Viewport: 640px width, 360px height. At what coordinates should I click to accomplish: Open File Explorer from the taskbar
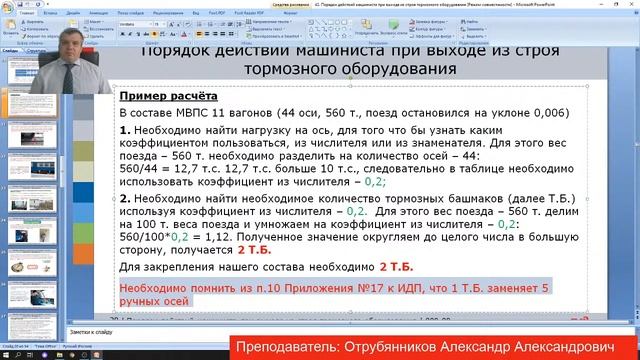coord(60,355)
